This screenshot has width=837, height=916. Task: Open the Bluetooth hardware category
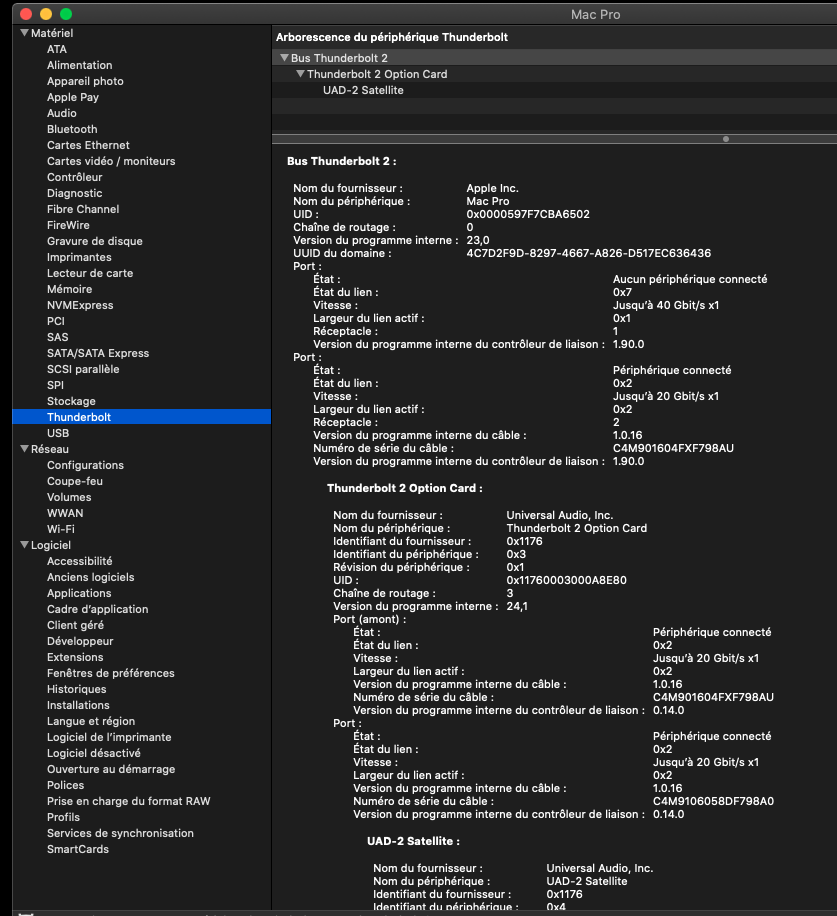pyautogui.click(x=72, y=129)
